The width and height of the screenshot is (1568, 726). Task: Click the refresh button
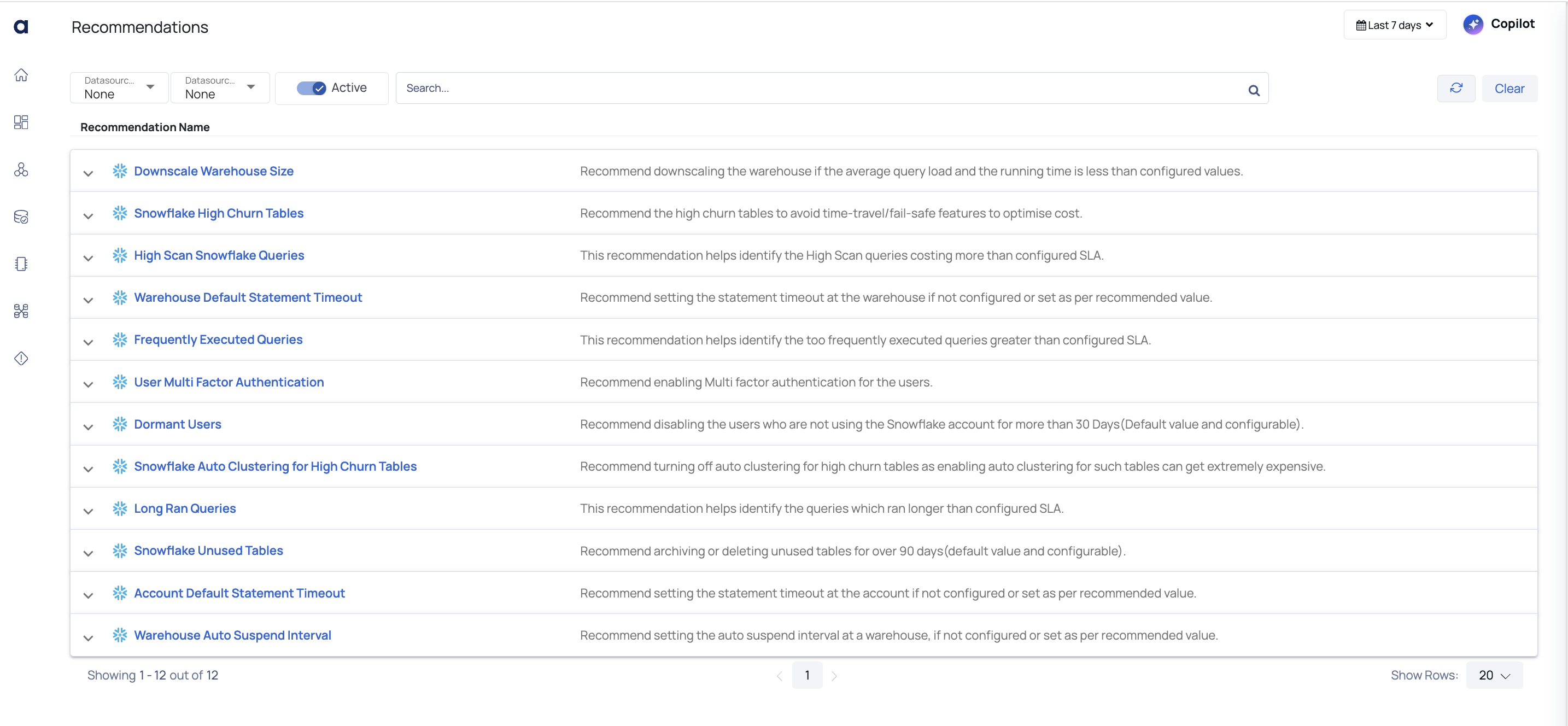pos(1456,88)
